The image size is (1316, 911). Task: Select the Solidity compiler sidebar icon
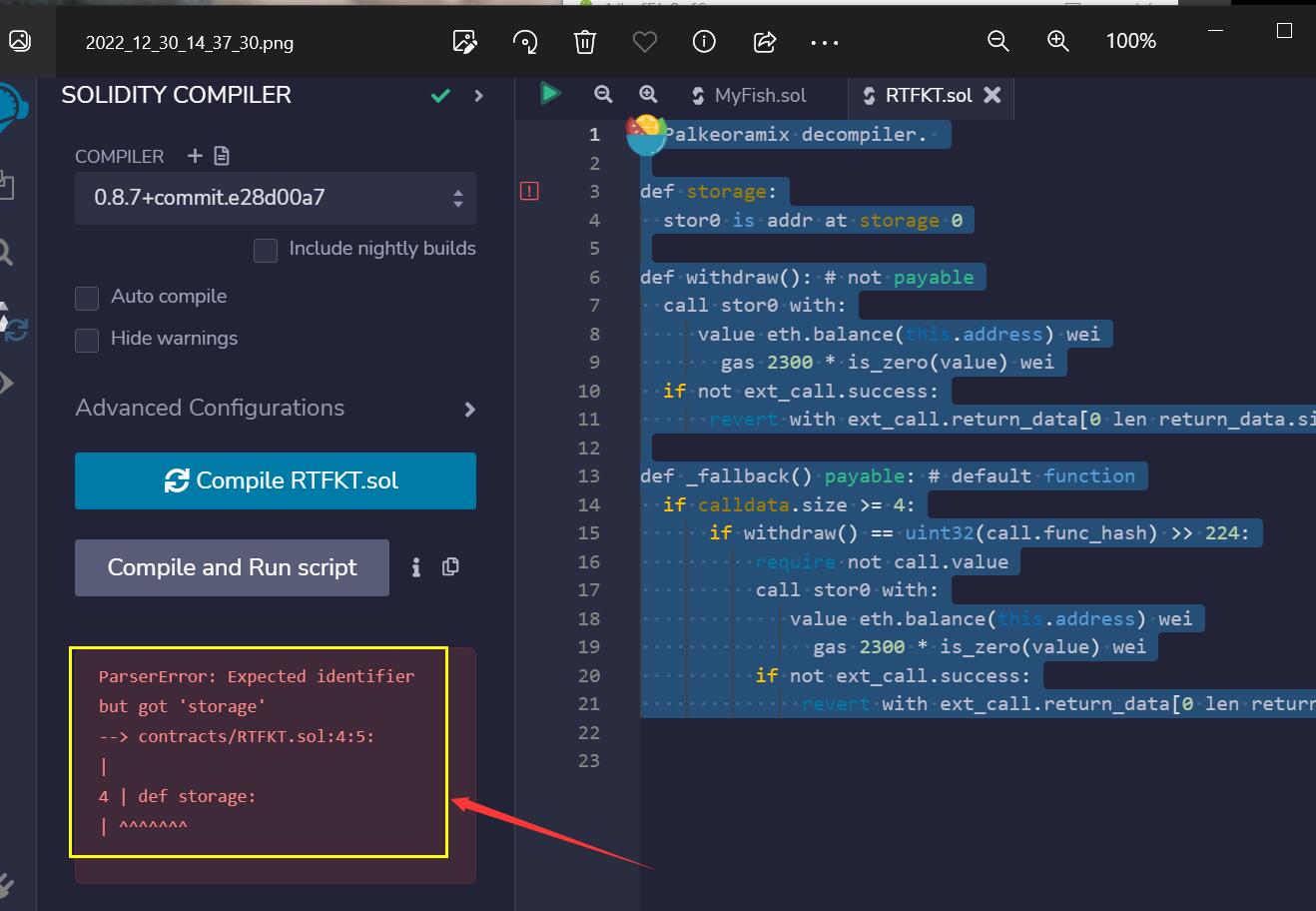pyautogui.click(x=13, y=322)
